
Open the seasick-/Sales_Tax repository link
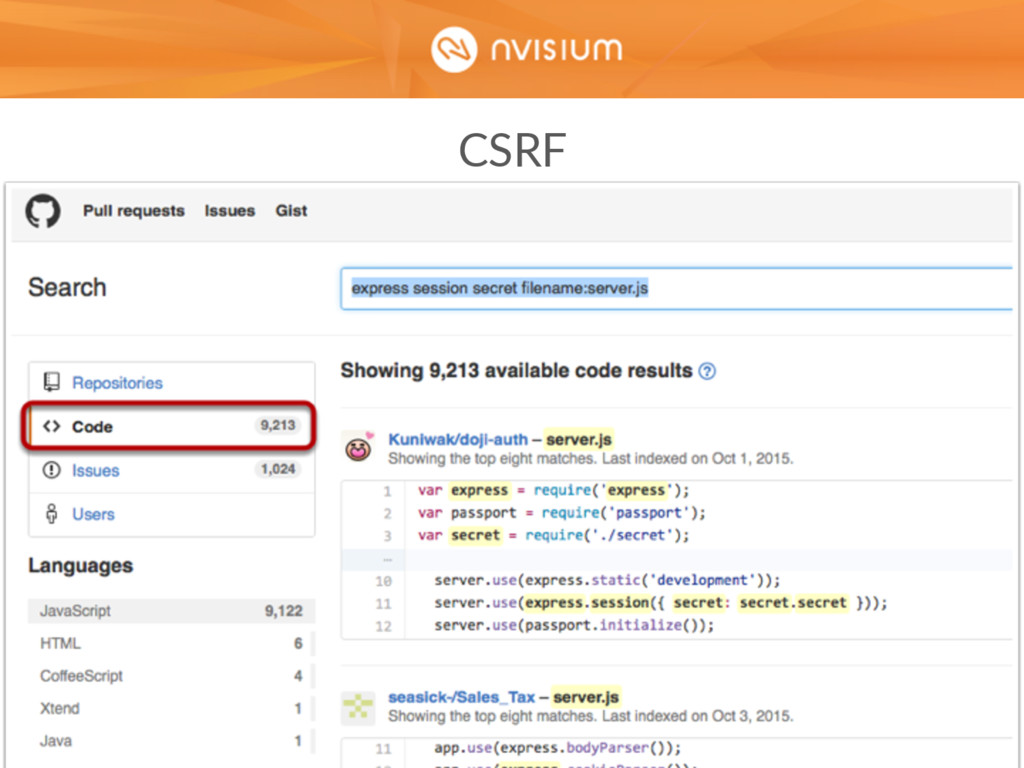coord(461,697)
